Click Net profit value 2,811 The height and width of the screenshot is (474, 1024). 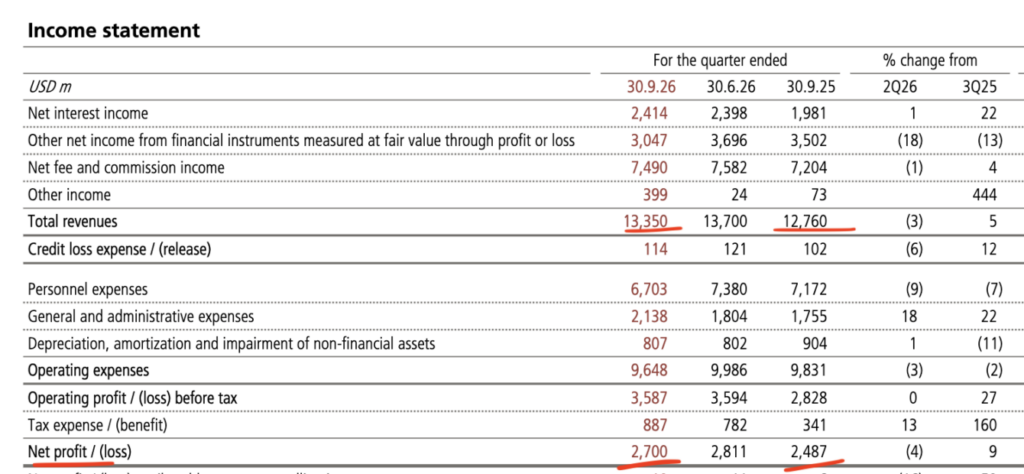(729, 451)
